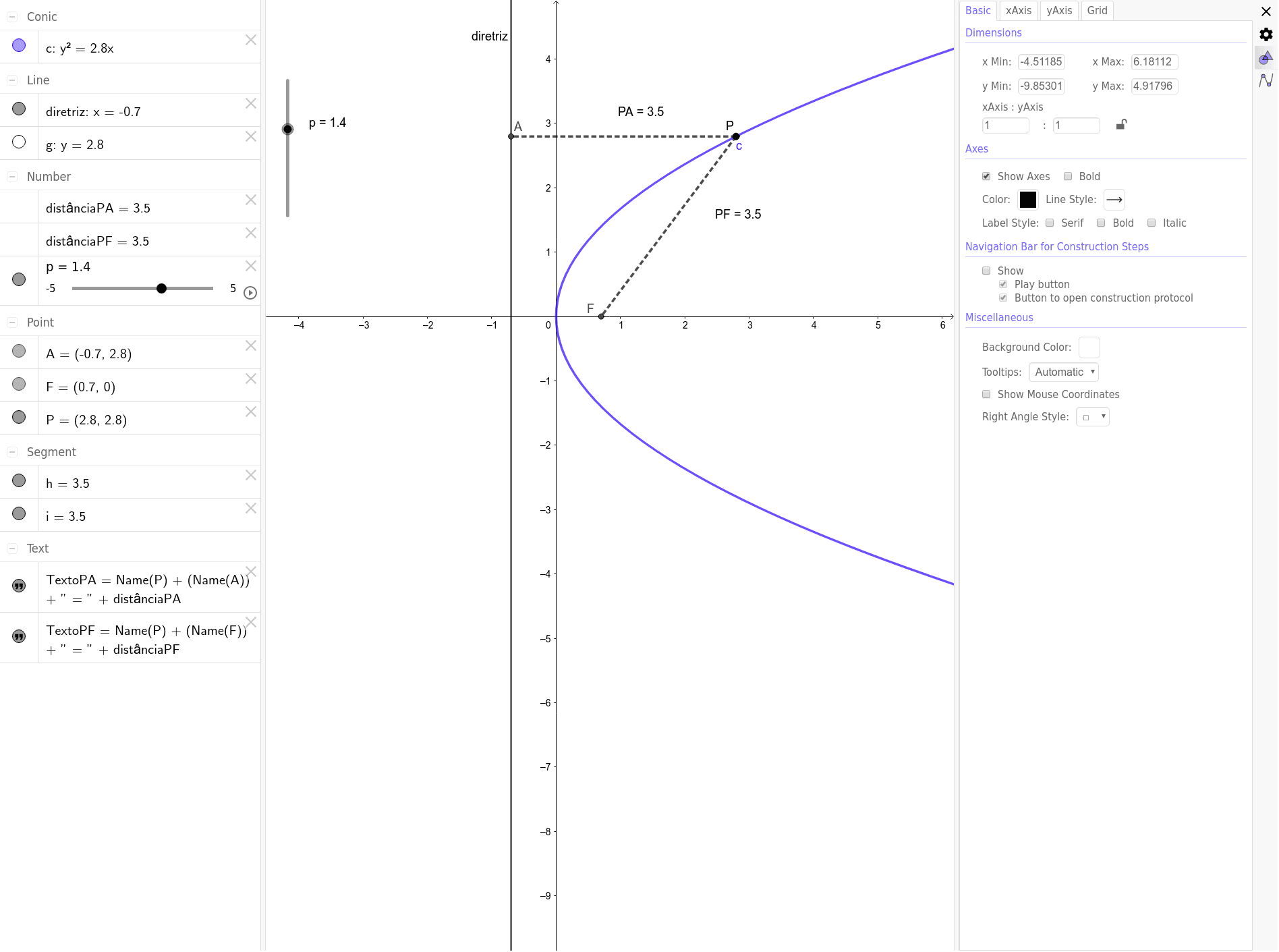Select the geometry view icon in sidebar
1279x952 pixels.
[1266, 58]
